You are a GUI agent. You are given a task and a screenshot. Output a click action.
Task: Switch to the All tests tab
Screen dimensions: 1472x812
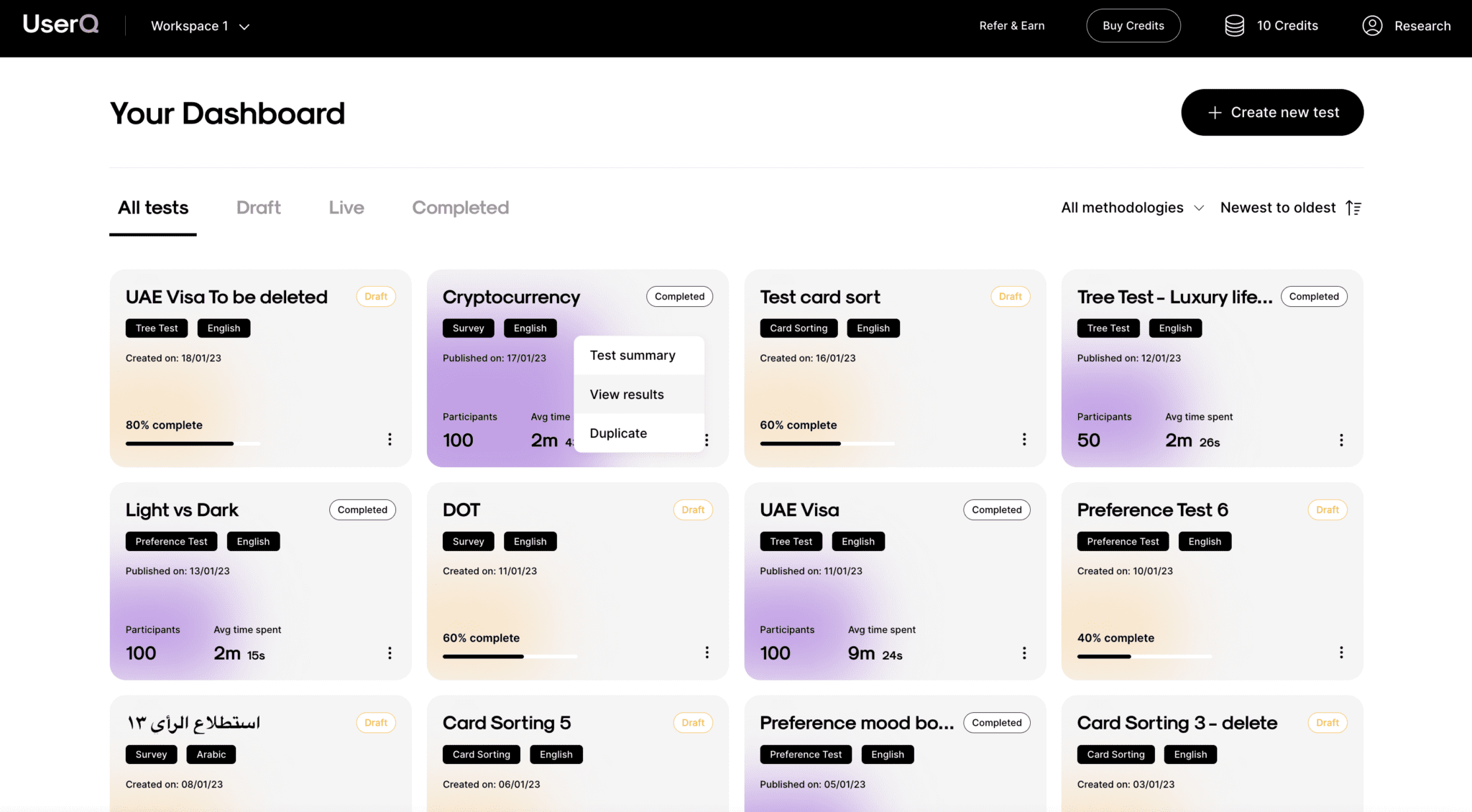[x=153, y=208]
